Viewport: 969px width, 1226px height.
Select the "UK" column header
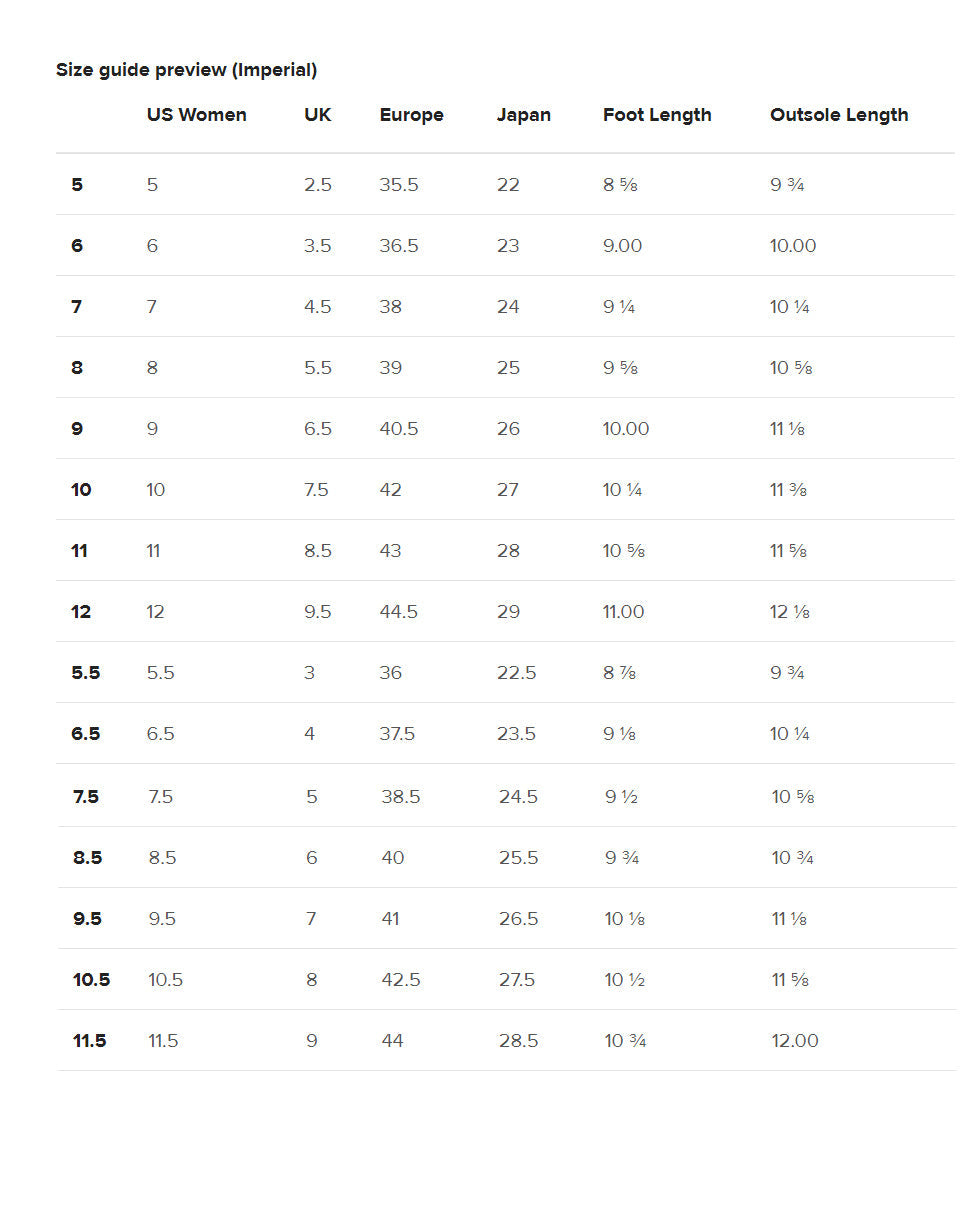point(317,115)
